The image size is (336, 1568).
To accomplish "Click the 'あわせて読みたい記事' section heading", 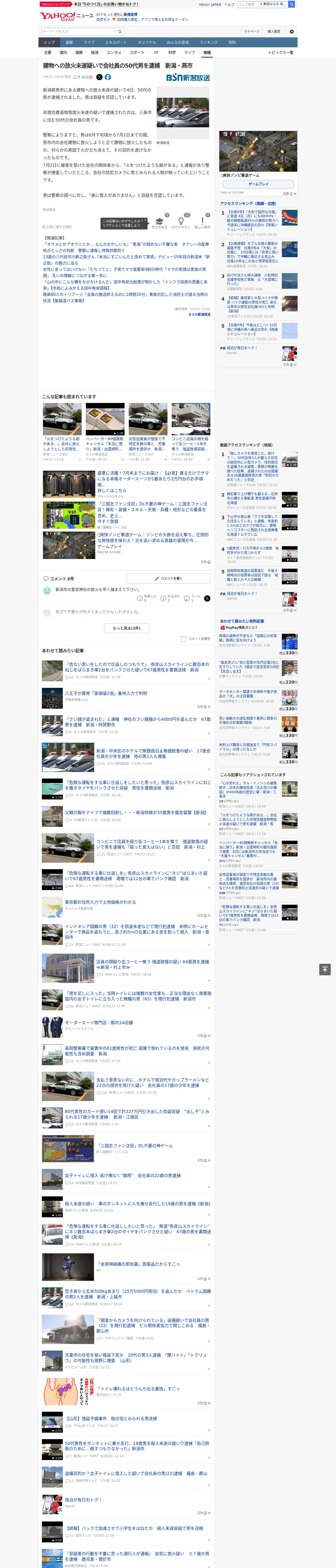I will click(63, 651).
